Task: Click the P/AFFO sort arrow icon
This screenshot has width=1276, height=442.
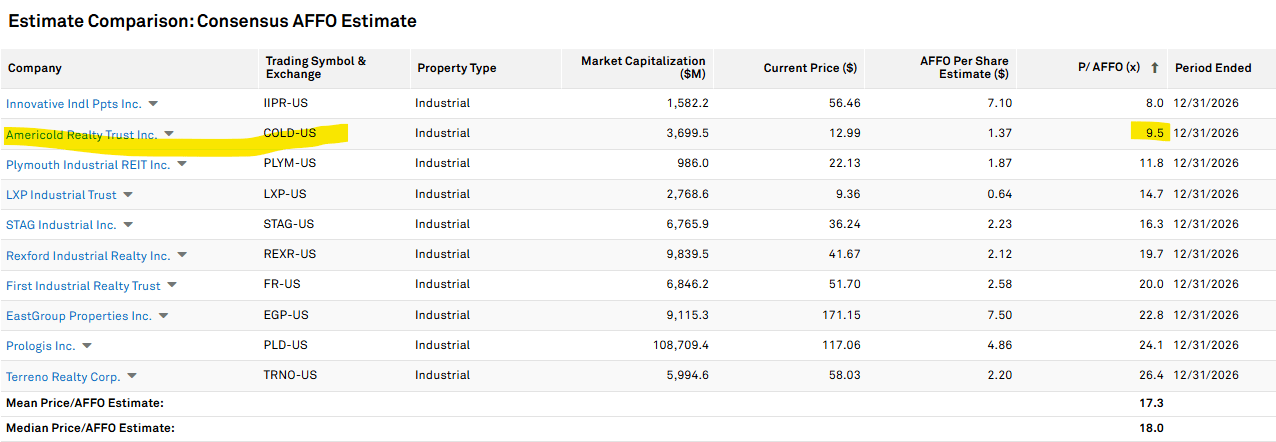Action: 1155,68
